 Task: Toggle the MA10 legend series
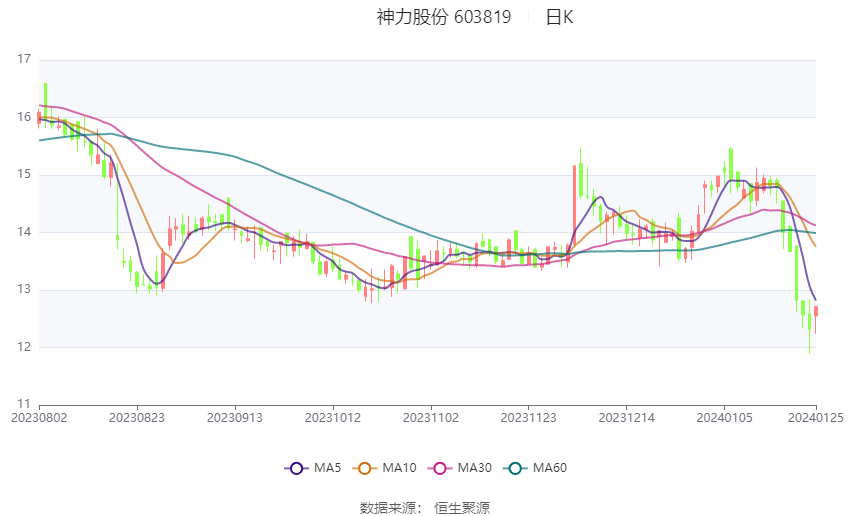(x=384, y=468)
